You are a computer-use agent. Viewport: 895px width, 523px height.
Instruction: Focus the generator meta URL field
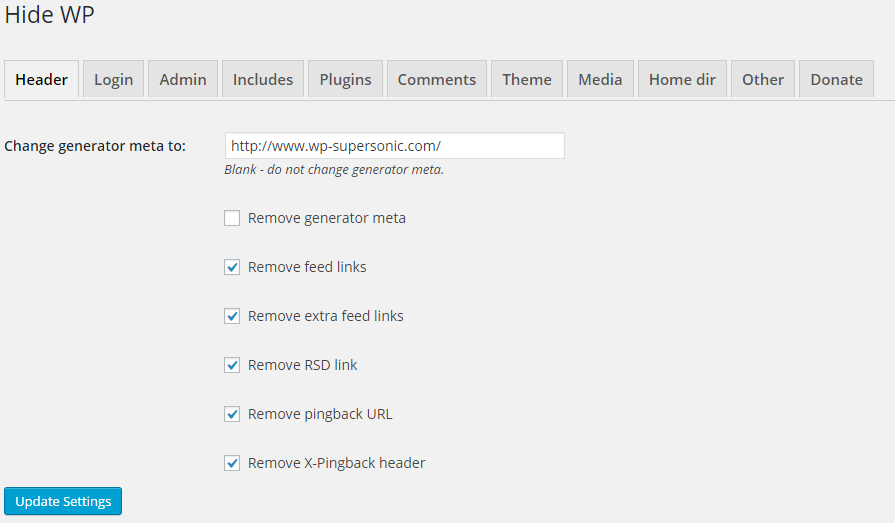[x=394, y=146]
